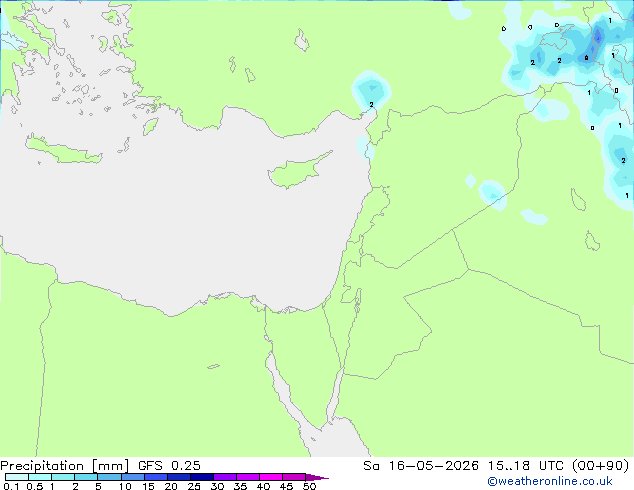Click the '35' legend scale label
This screenshot has width=634, height=490.
[240, 486]
